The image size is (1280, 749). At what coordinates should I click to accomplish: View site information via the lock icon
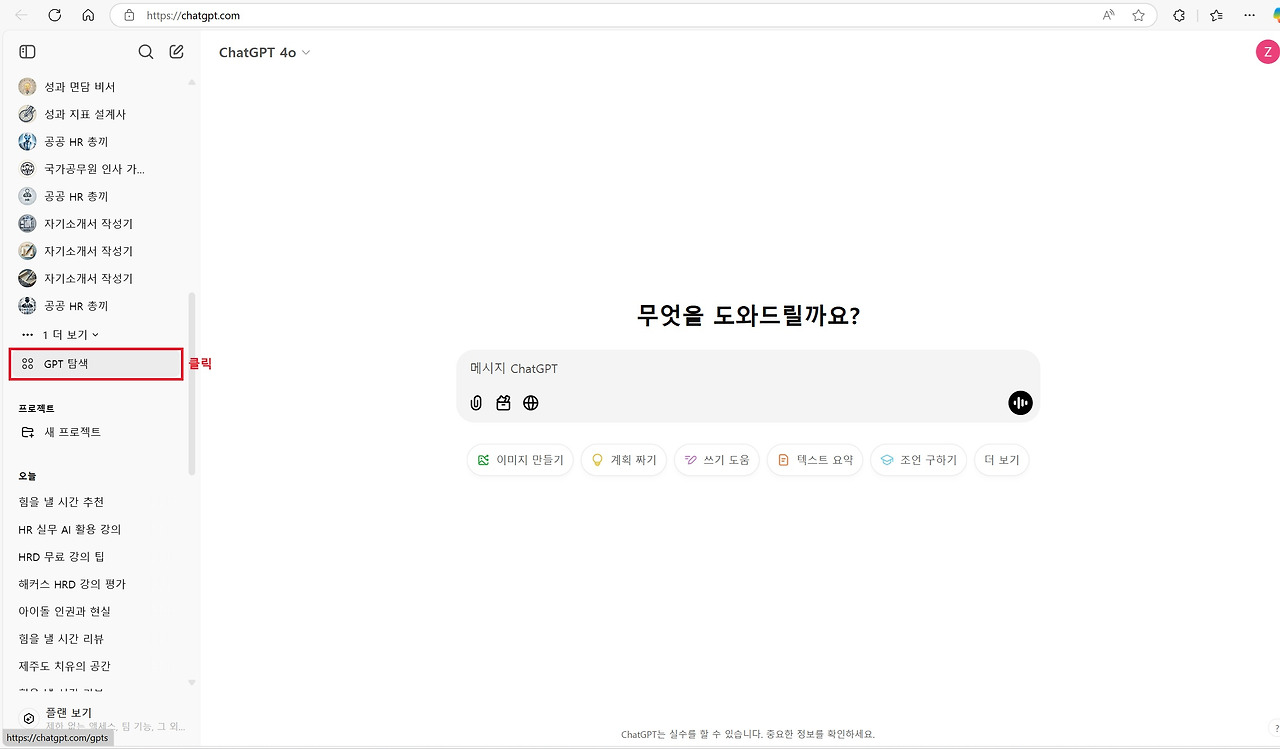click(128, 15)
